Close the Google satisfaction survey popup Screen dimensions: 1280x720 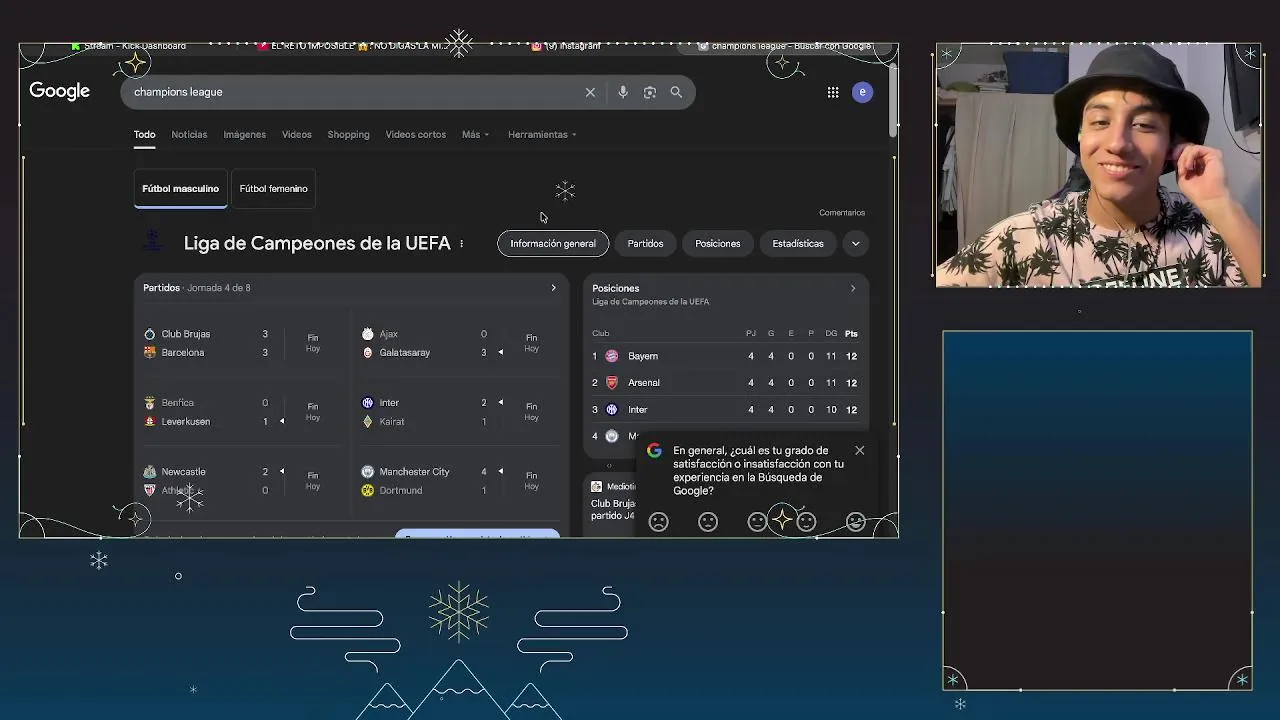[x=859, y=450]
